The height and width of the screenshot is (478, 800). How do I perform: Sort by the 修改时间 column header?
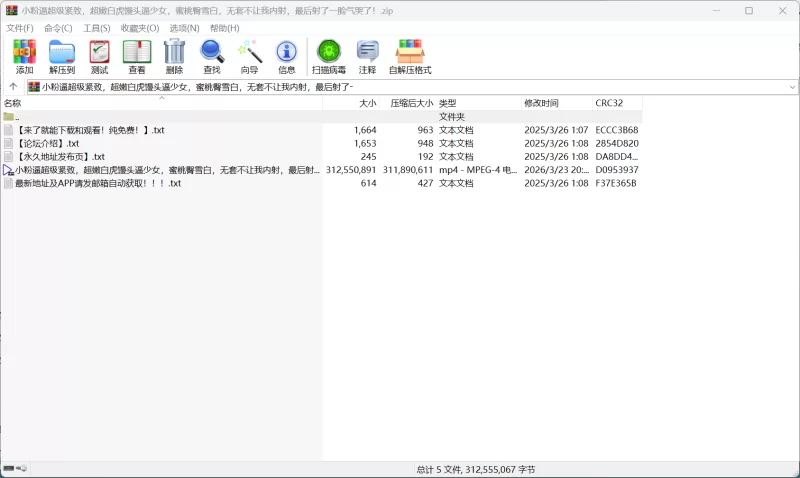point(541,103)
